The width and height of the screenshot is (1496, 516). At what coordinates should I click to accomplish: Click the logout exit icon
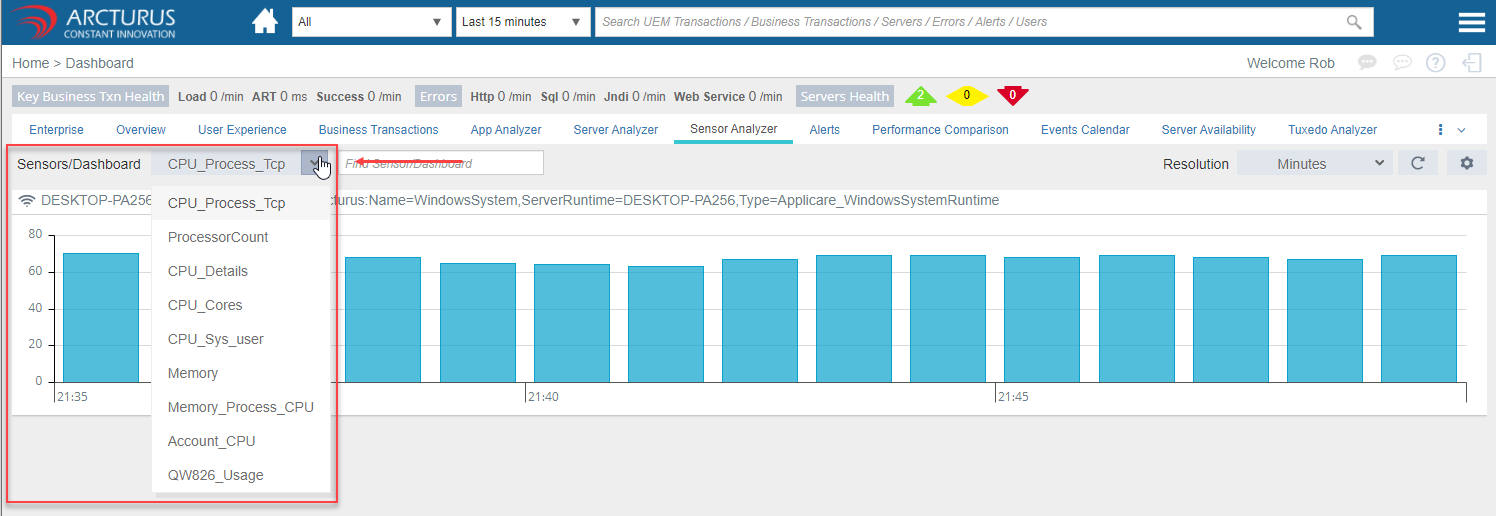(x=1471, y=63)
